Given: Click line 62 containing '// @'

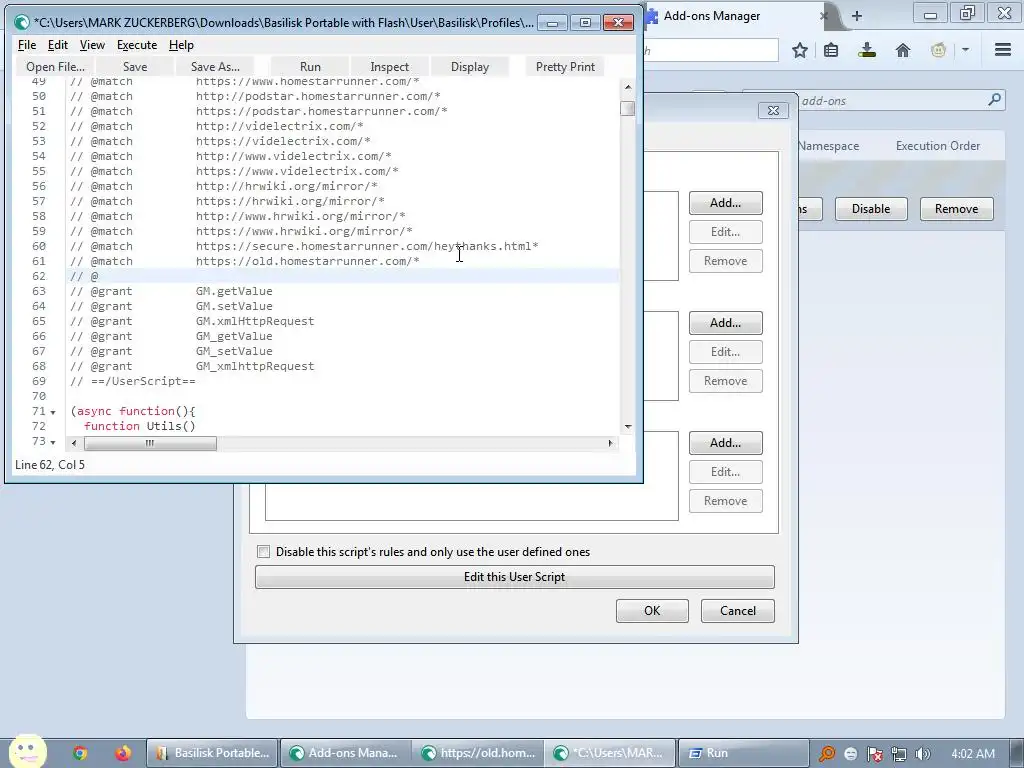Looking at the screenshot, I should click(x=344, y=276).
